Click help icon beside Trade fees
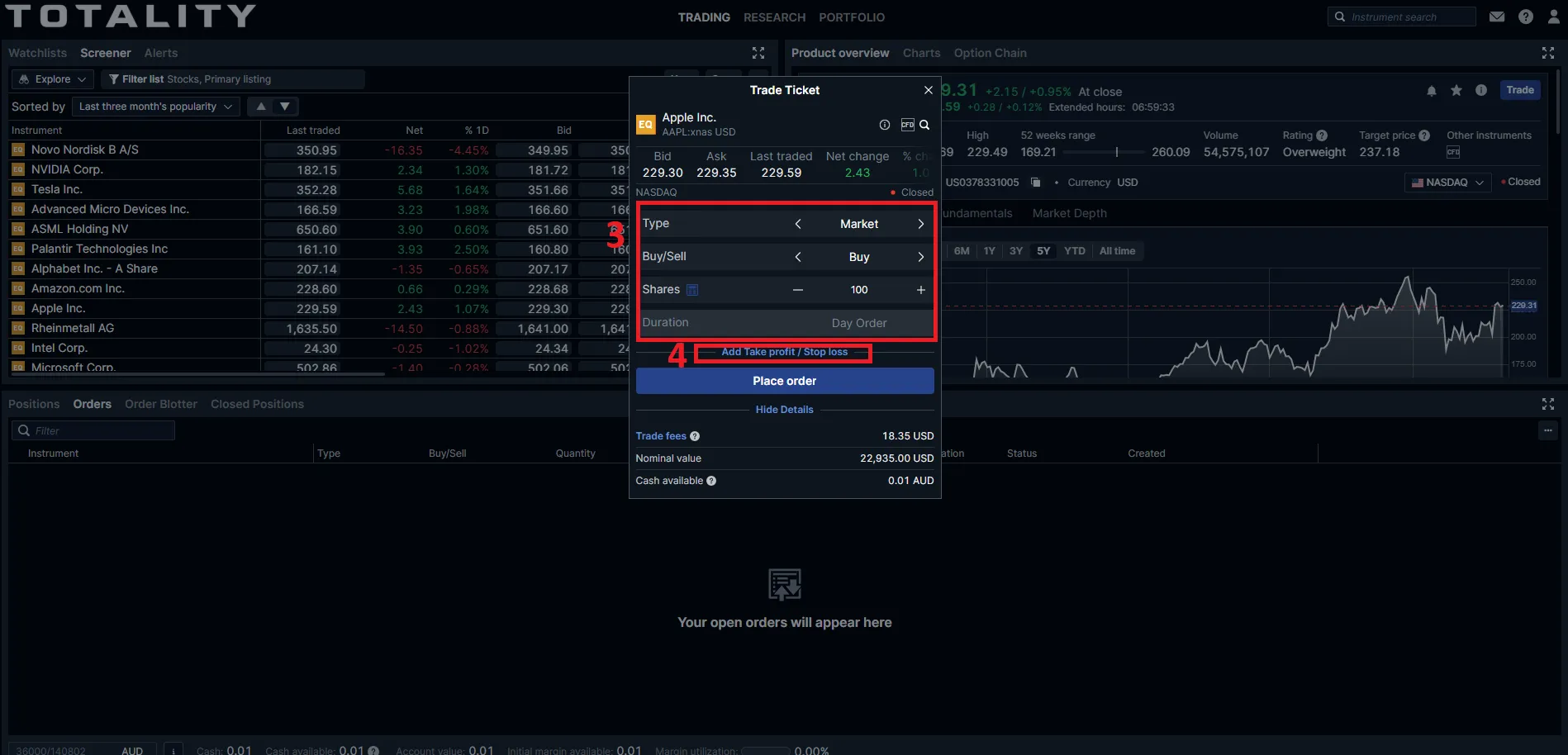The width and height of the screenshot is (1568, 755). coord(695,436)
